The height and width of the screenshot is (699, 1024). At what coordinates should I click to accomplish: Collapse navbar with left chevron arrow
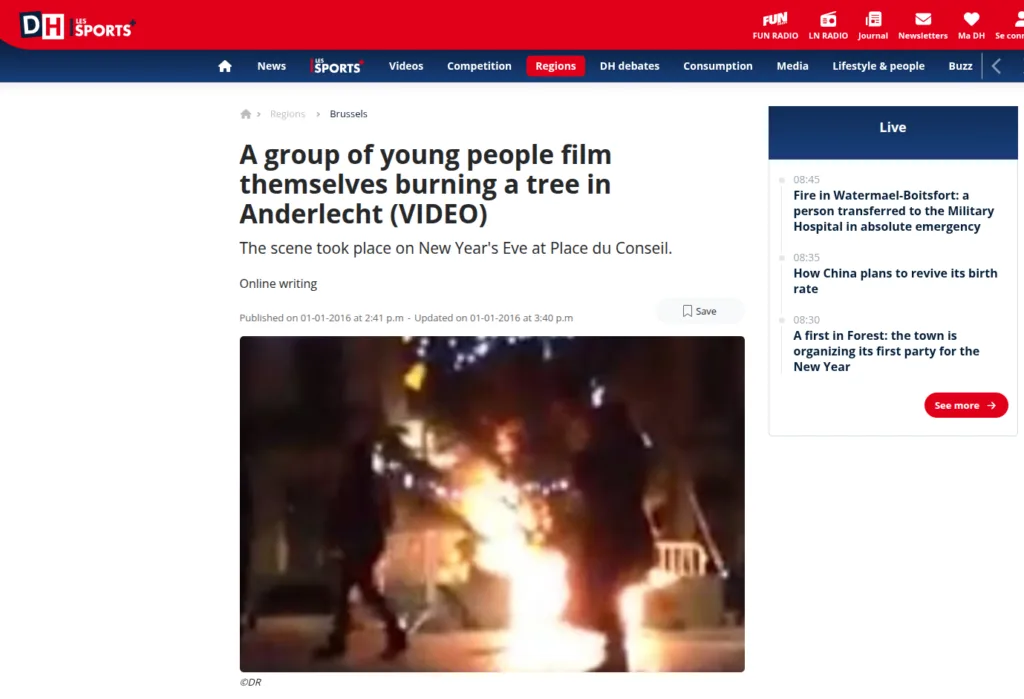996,66
